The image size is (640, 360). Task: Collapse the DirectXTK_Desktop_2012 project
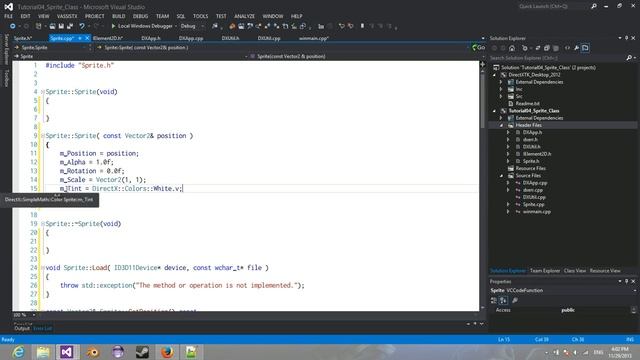click(x=494, y=75)
